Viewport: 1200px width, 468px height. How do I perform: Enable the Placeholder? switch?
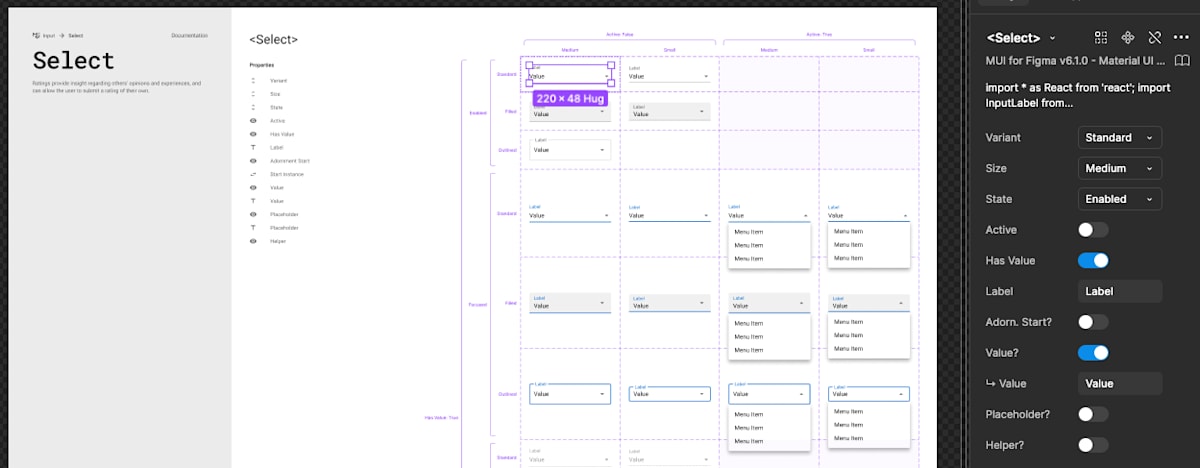coord(1093,414)
